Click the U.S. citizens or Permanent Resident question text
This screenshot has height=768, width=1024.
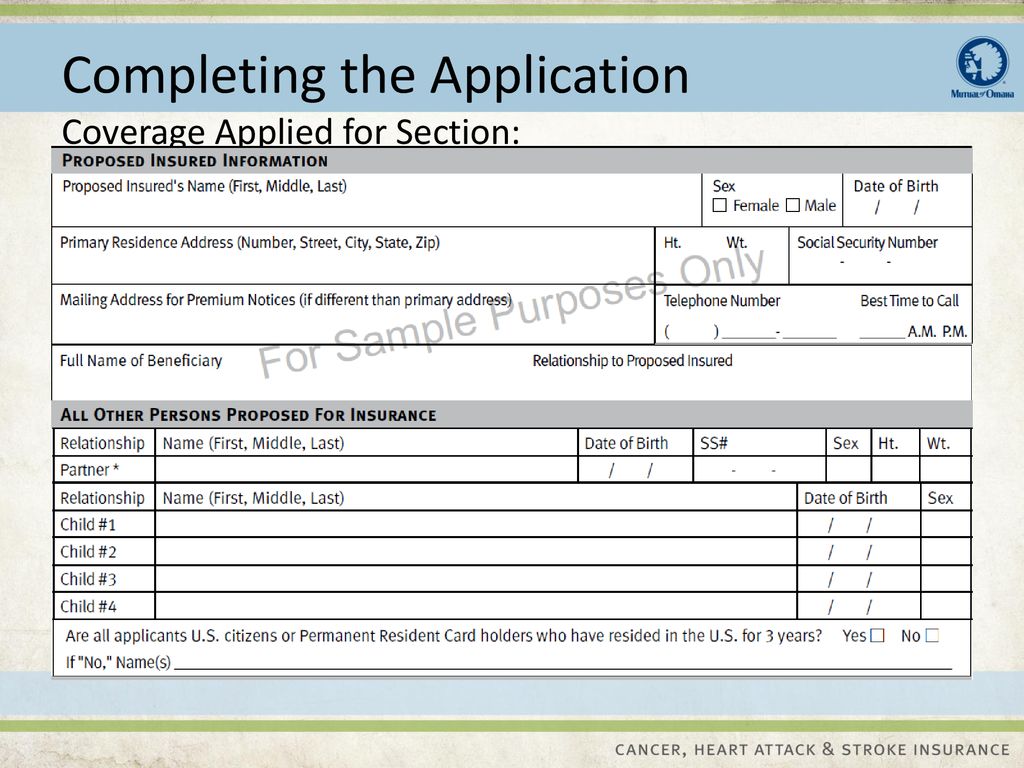pos(443,635)
